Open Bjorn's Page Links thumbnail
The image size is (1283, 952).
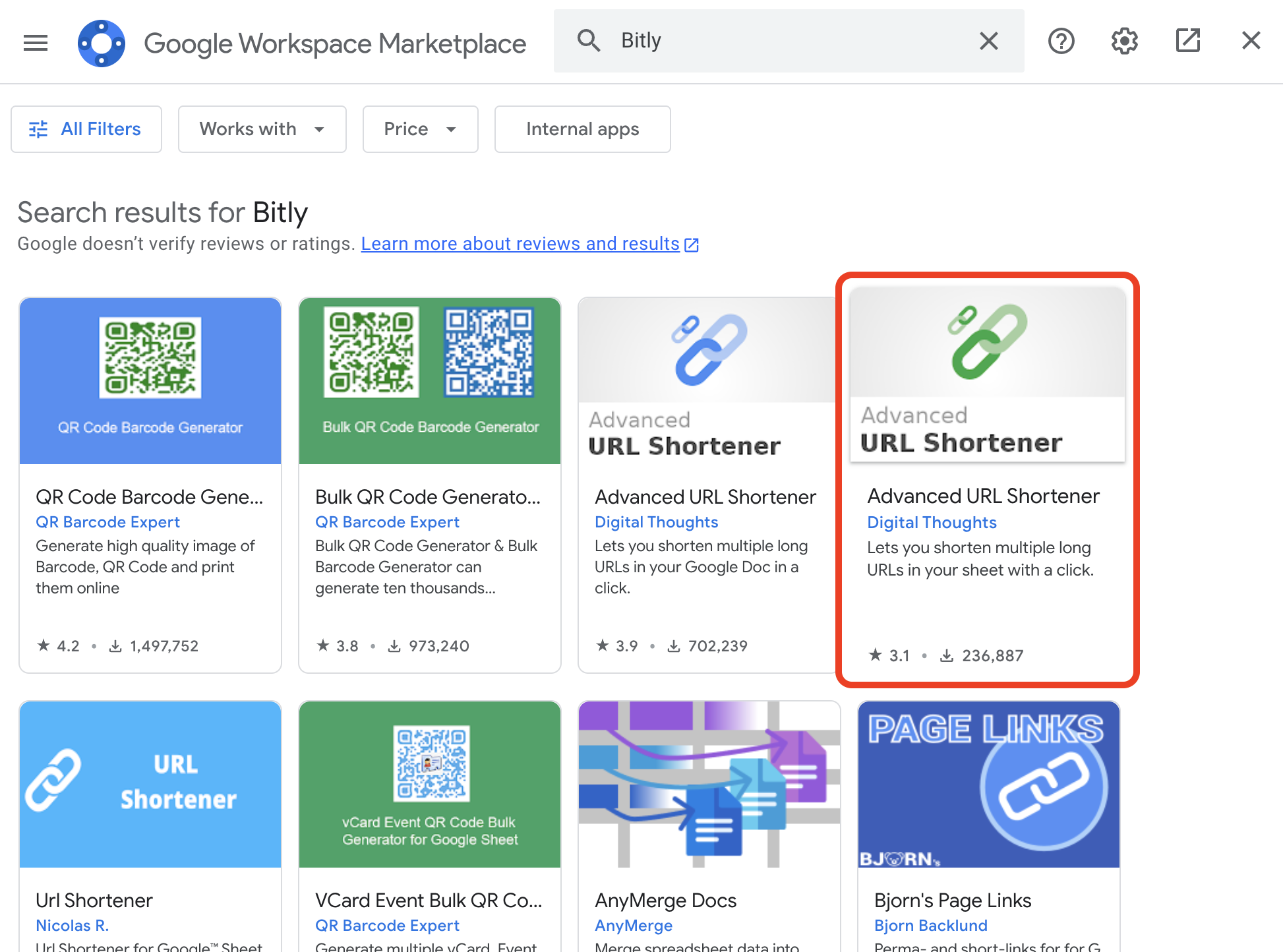click(x=988, y=784)
